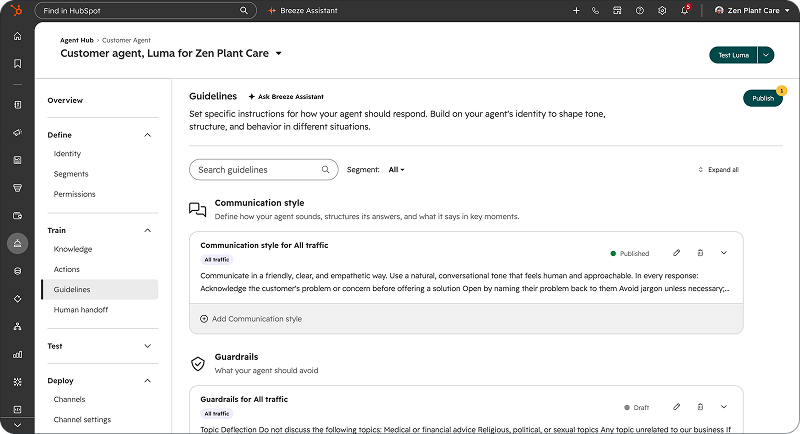Open Breeze Assistant in top bar
The image size is (800, 434).
(x=303, y=10)
